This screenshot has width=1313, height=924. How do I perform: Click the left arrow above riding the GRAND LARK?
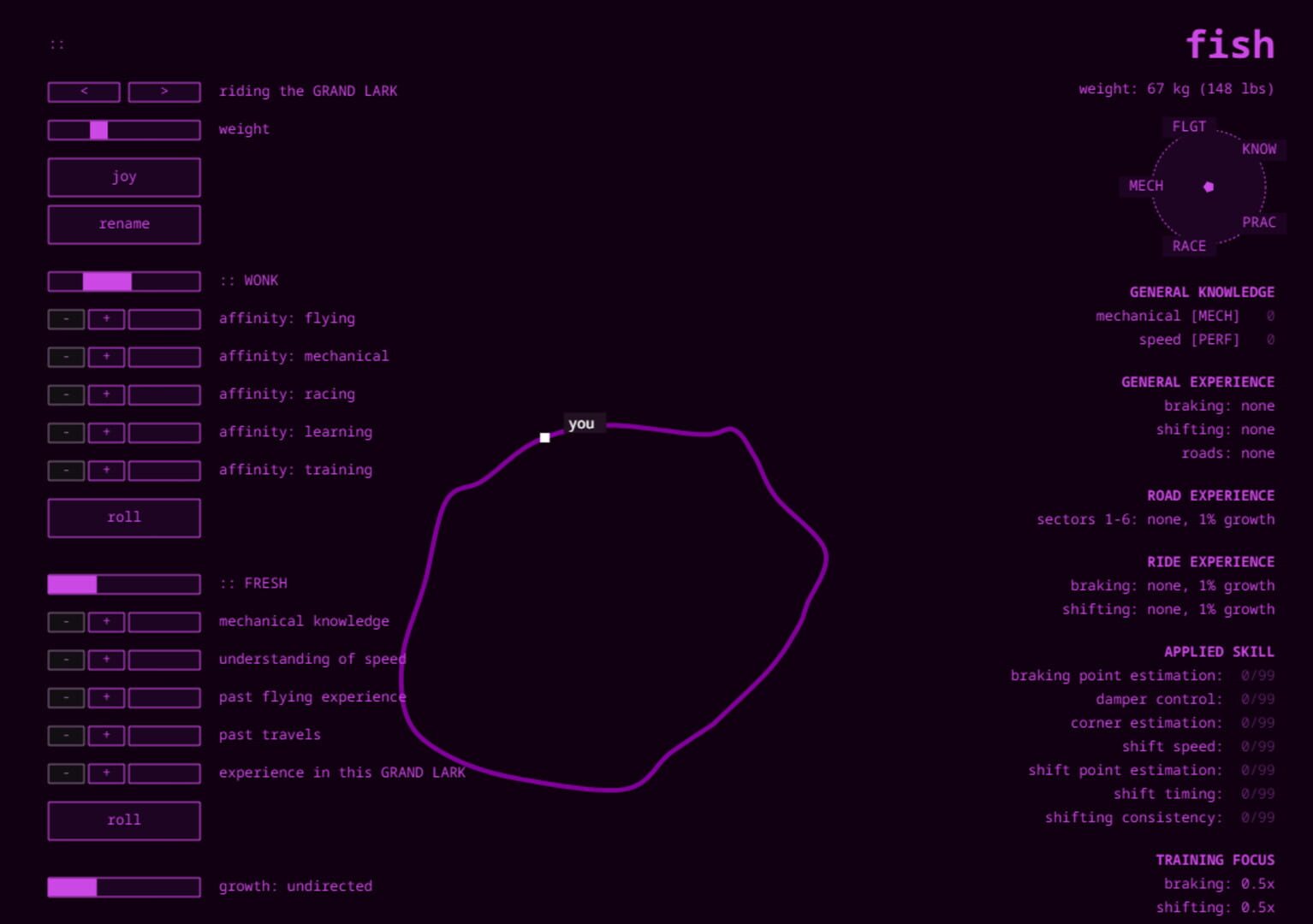click(84, 92)
